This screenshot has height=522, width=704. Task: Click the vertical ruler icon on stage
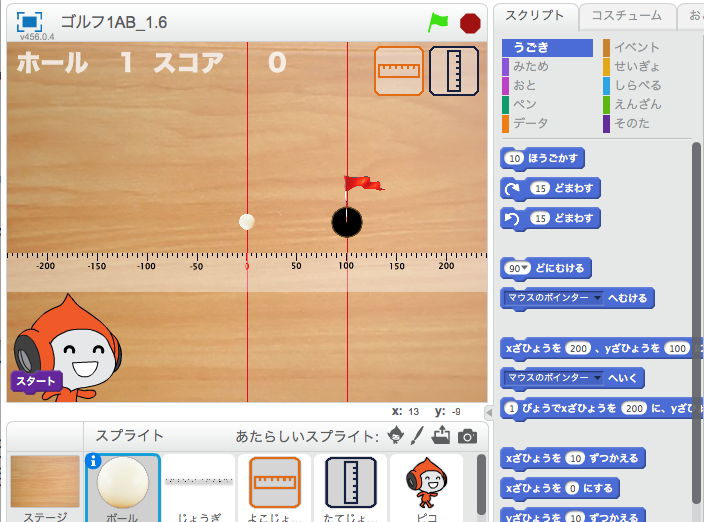[454, 71]
